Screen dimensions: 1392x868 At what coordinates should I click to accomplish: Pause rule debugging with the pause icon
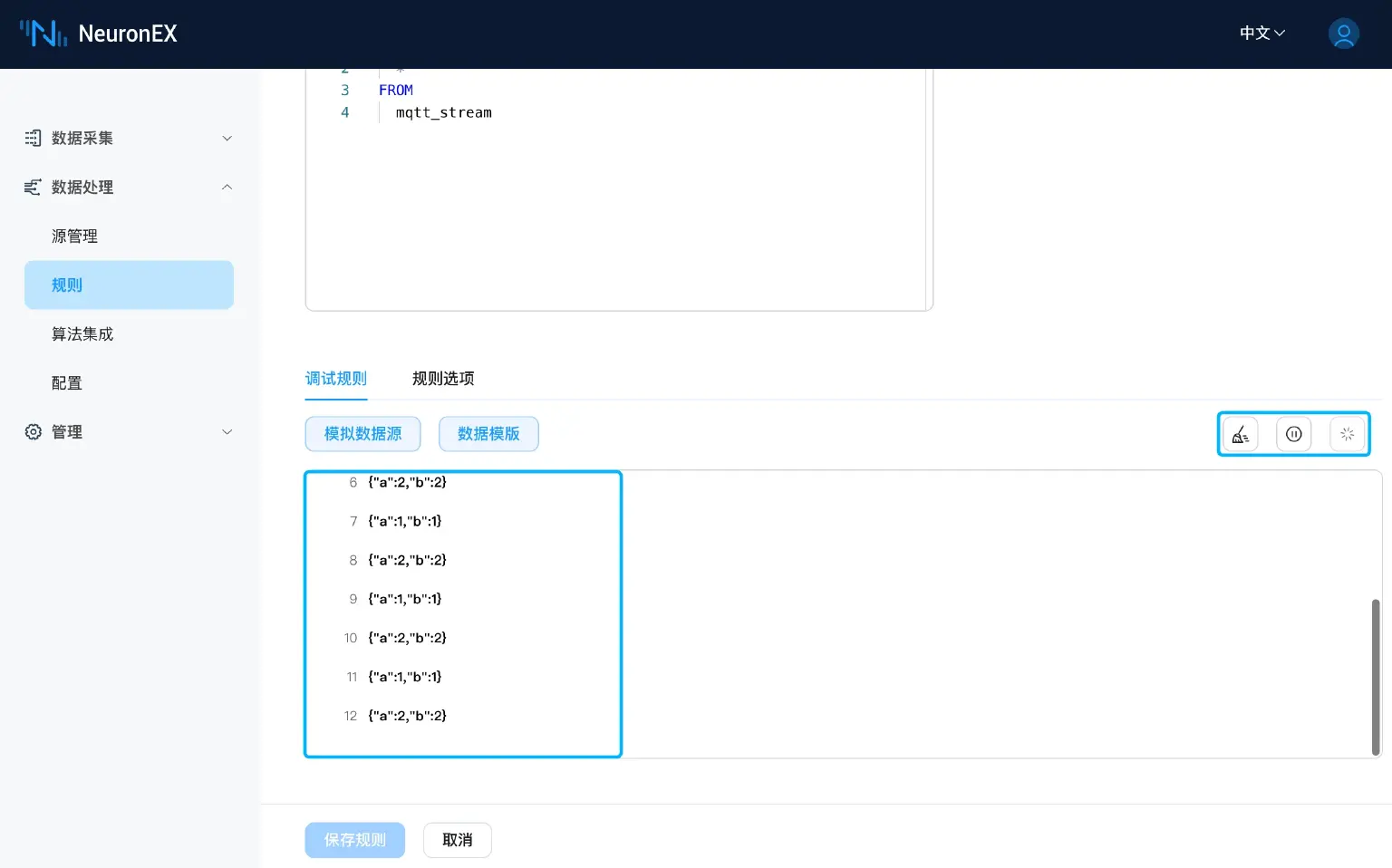1293,434
